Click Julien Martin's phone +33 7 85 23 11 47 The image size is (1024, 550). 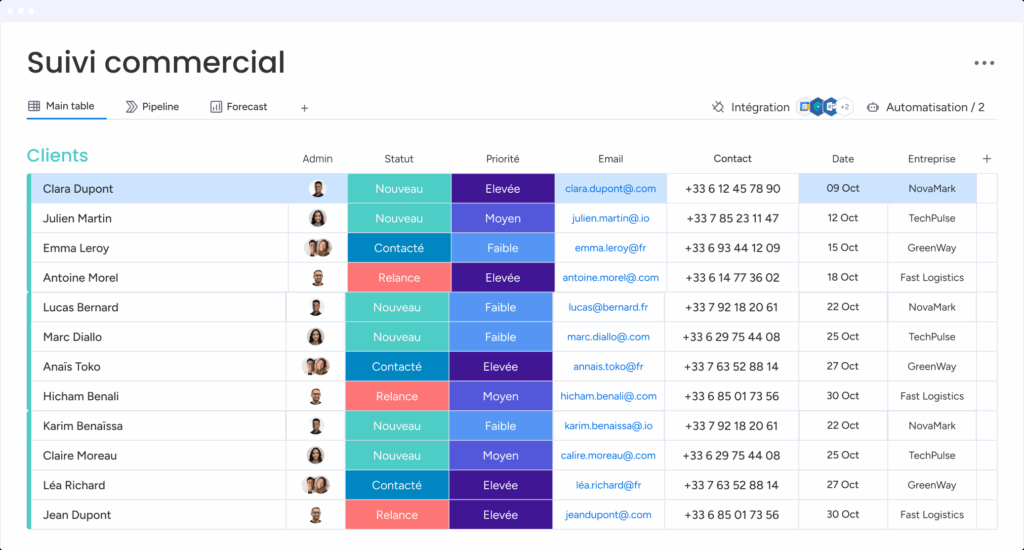click(x=732, y=218)
